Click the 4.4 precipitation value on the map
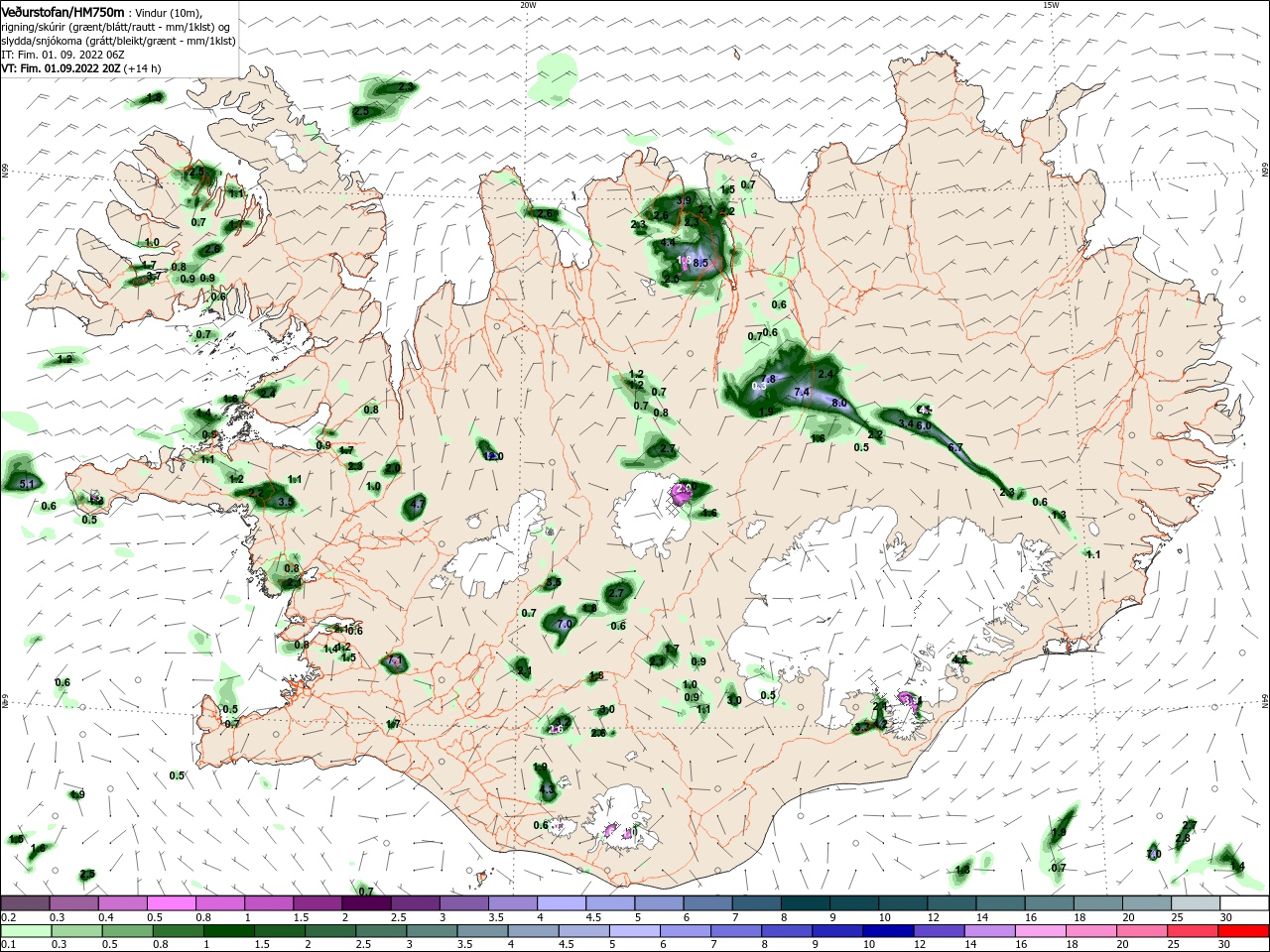The height and width of the screenshot is (952, 1270). coord(668,243)
